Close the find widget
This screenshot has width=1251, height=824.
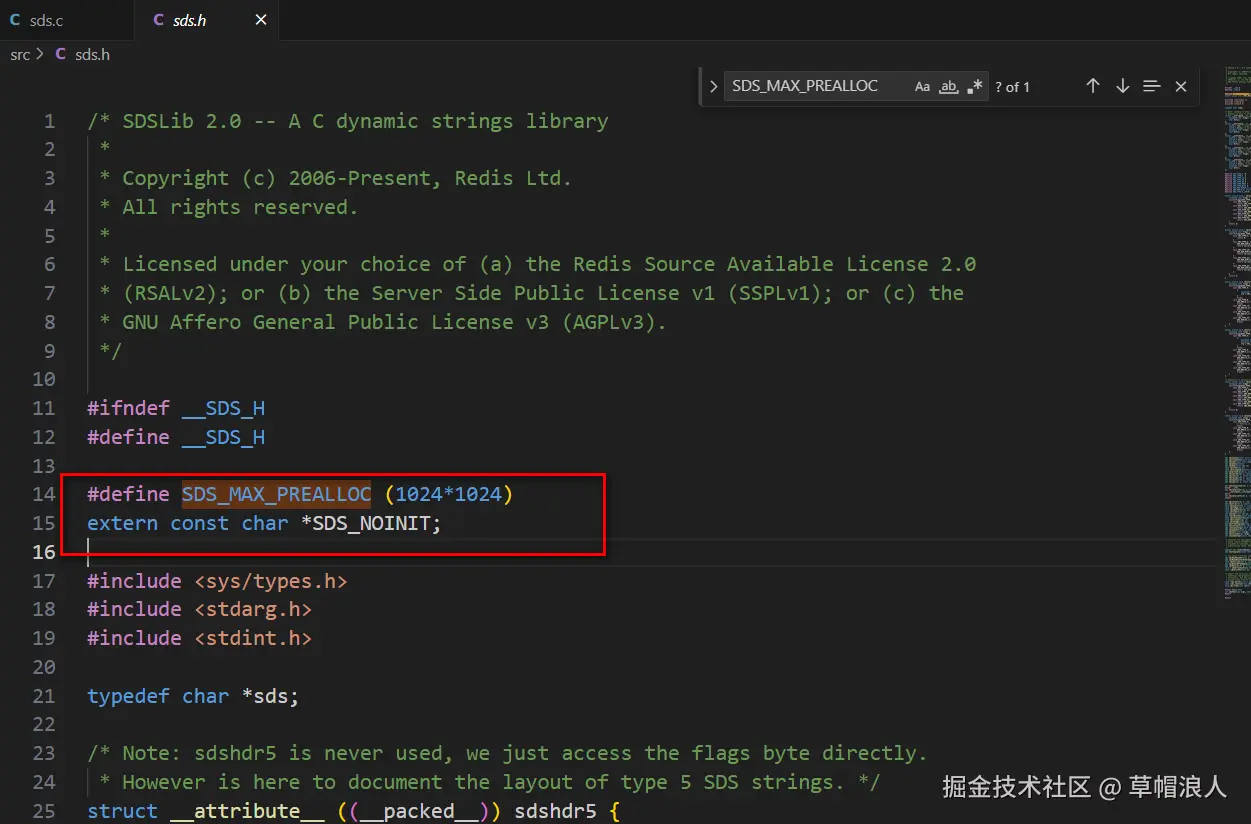point(1181,86)
